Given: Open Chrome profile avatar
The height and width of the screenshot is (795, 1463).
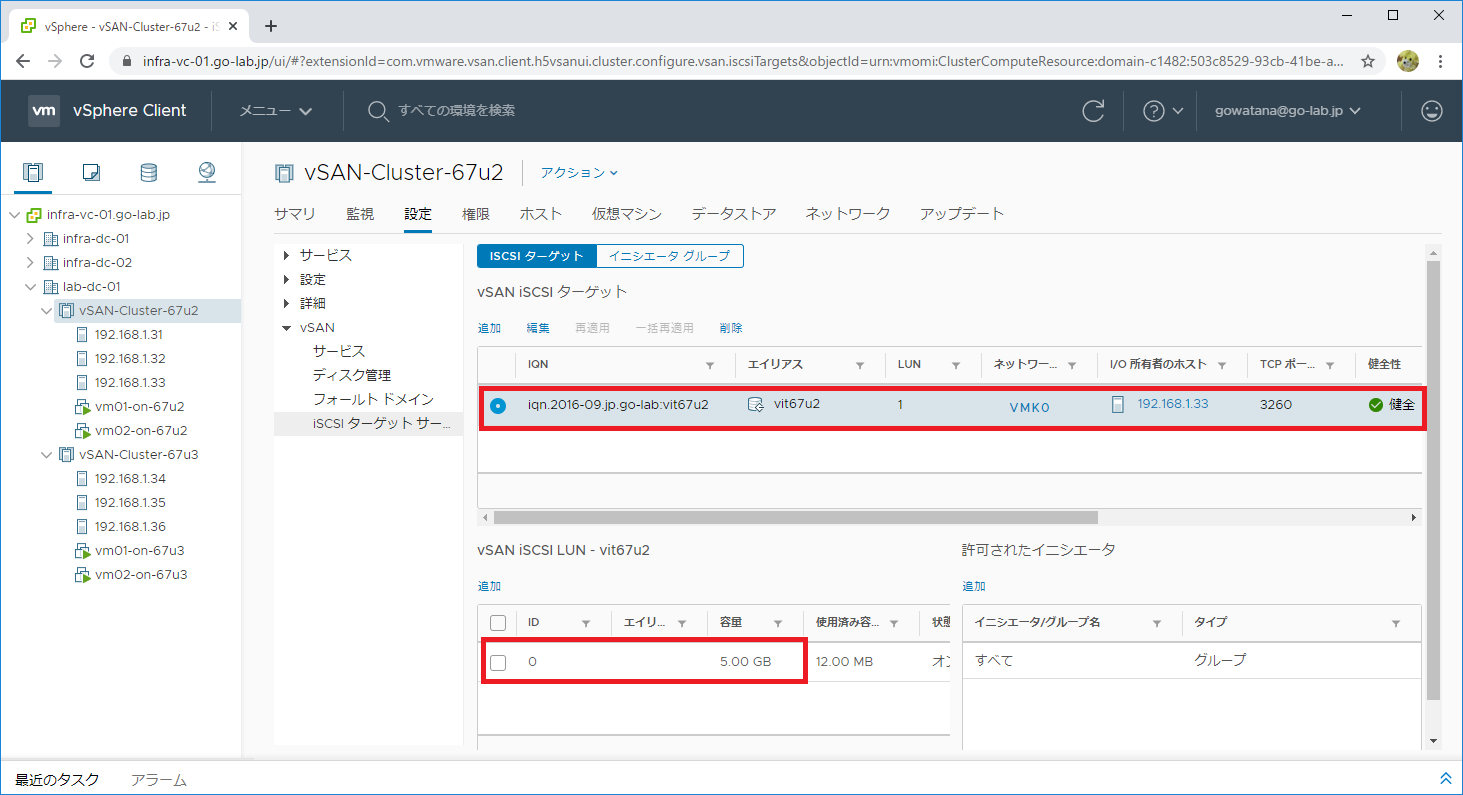Looking at the screenshot, I should pos(1408,61).
